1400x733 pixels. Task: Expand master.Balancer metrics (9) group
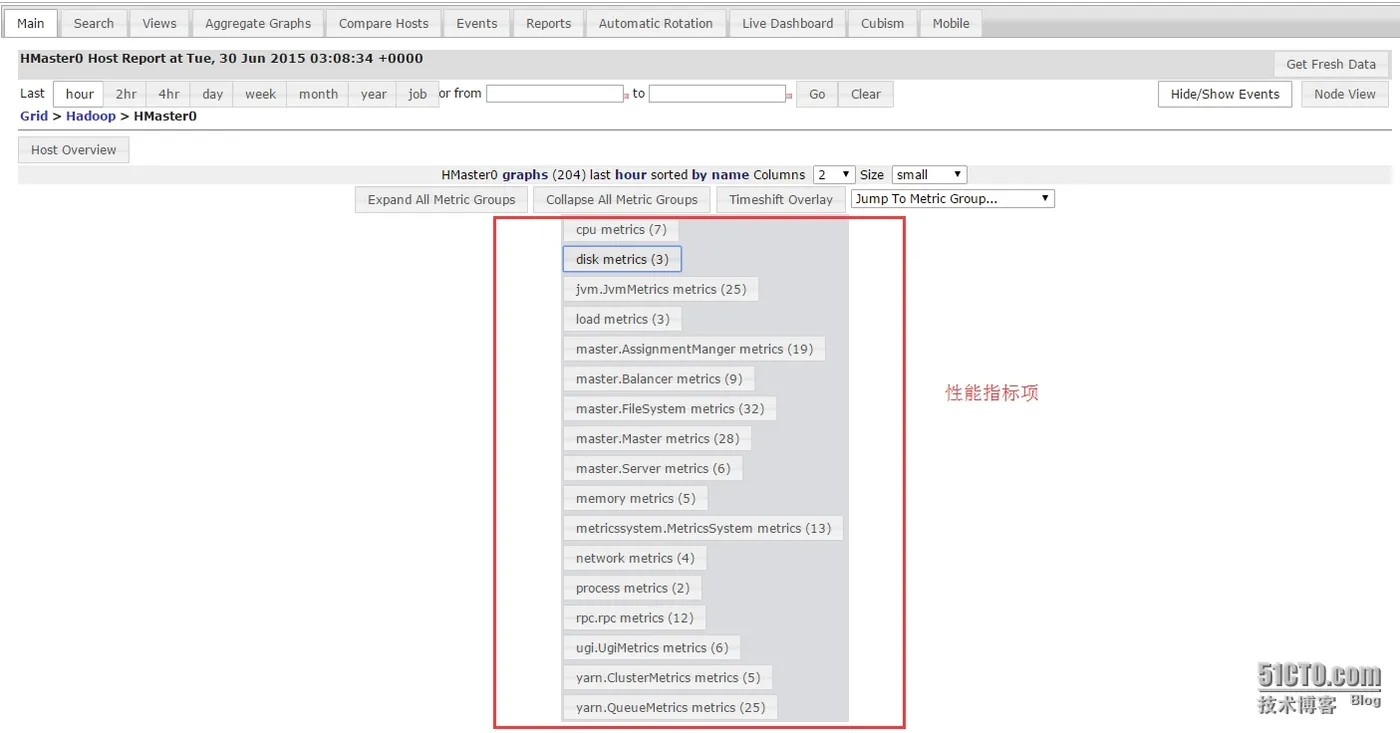point(659,379)
